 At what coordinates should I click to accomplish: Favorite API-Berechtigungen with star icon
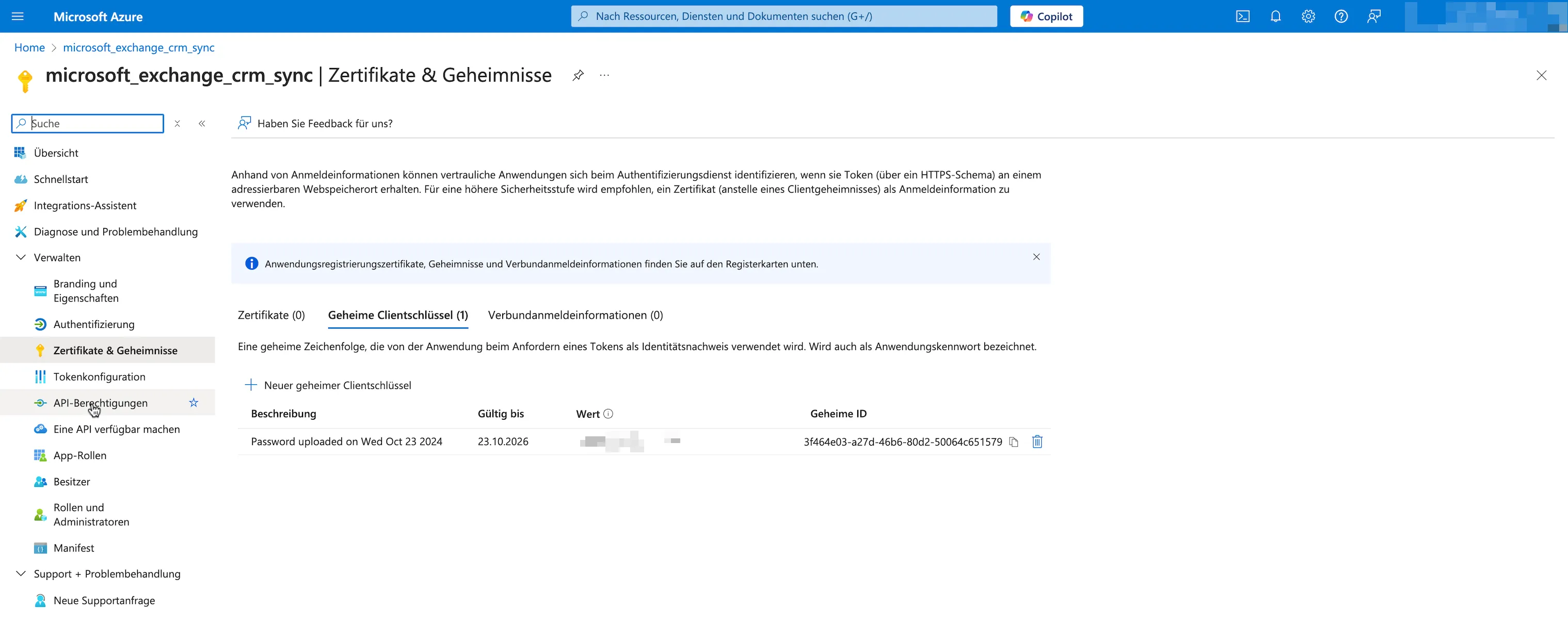pos(194,403)
